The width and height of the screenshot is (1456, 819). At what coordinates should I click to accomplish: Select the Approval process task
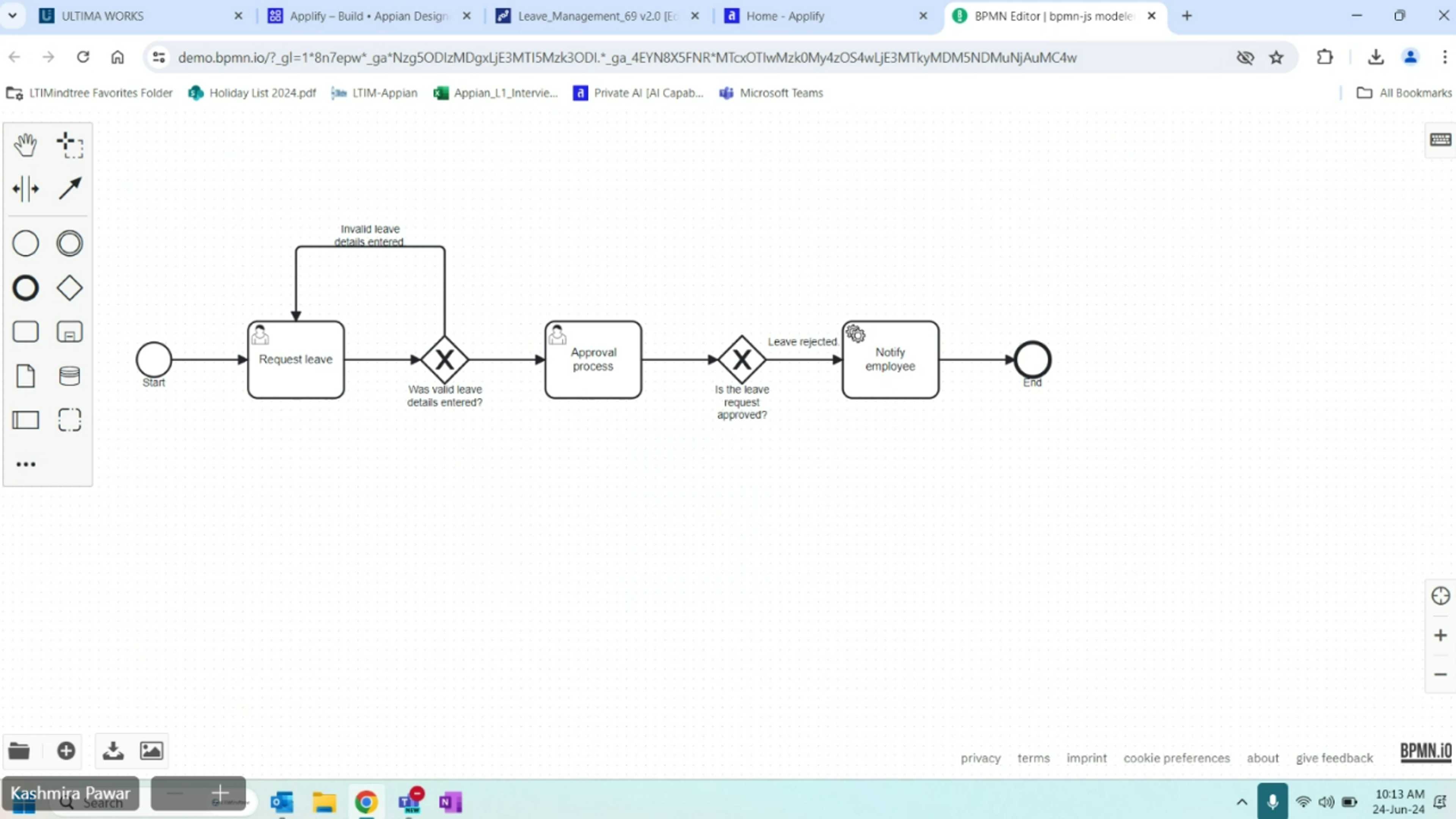593,359
